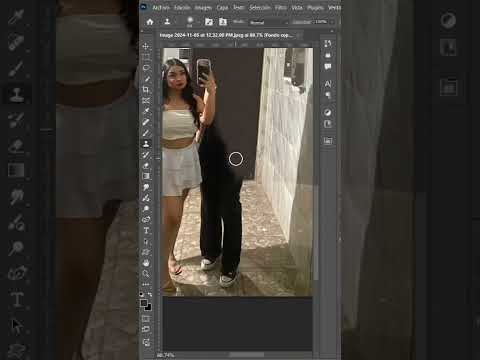
Task: Click the background color swatch
Action: (x=148, y=307)
